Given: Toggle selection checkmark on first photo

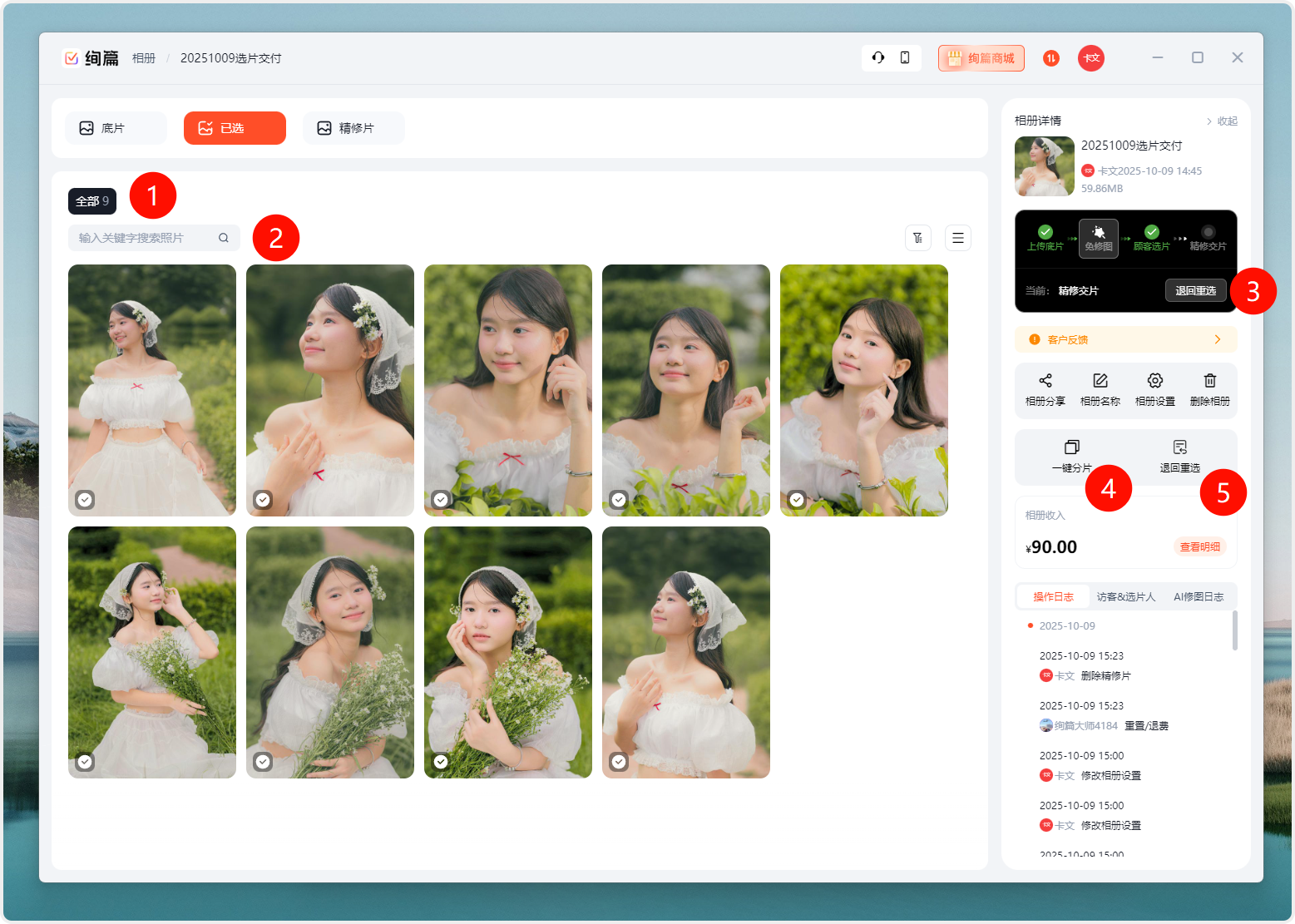Looking at the screenshot, I should pos(85,499).
